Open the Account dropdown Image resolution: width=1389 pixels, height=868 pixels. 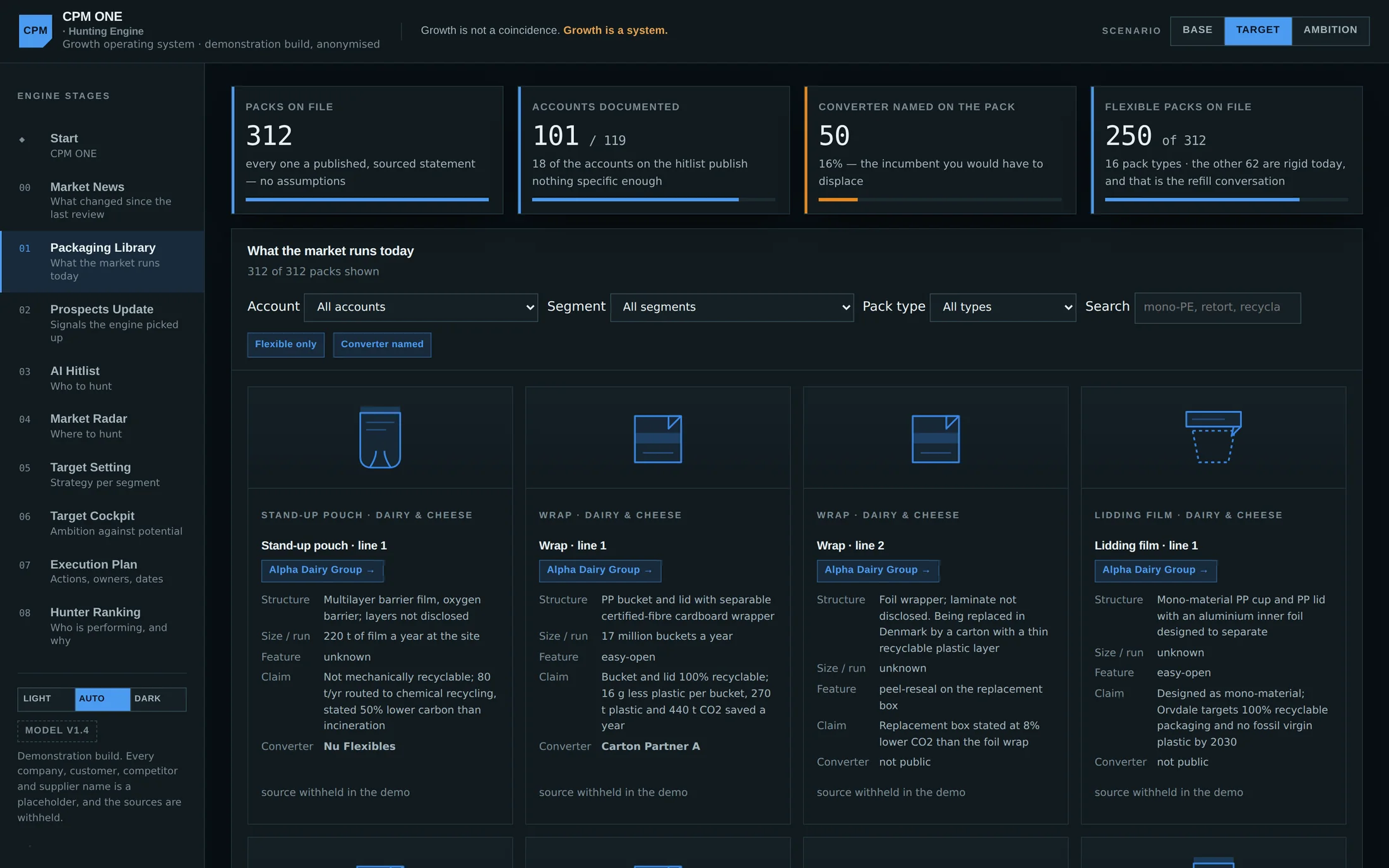coord(421,307)
